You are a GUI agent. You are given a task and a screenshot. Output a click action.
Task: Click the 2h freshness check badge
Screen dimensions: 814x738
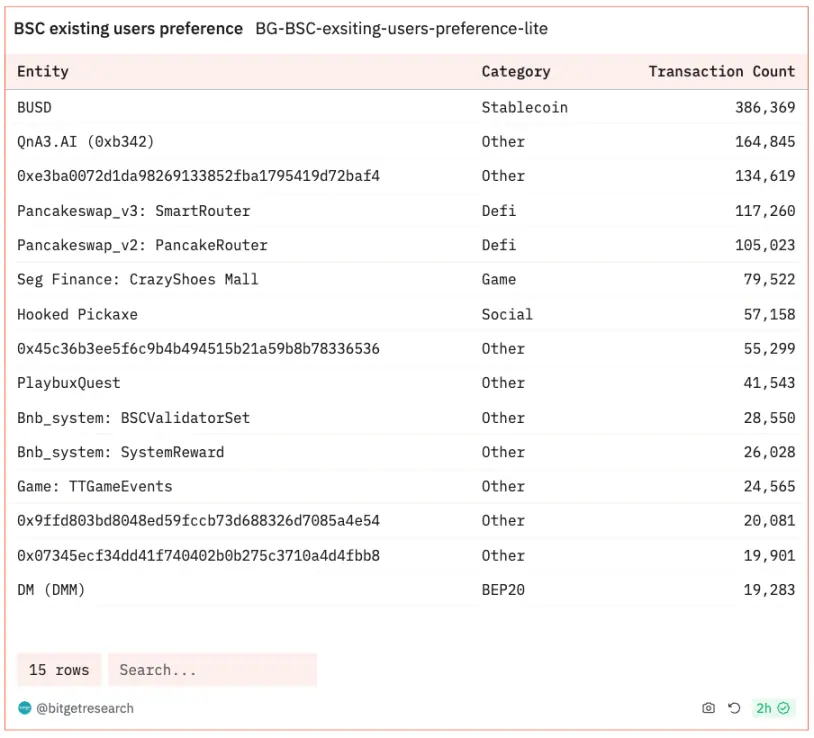point(773,708)
